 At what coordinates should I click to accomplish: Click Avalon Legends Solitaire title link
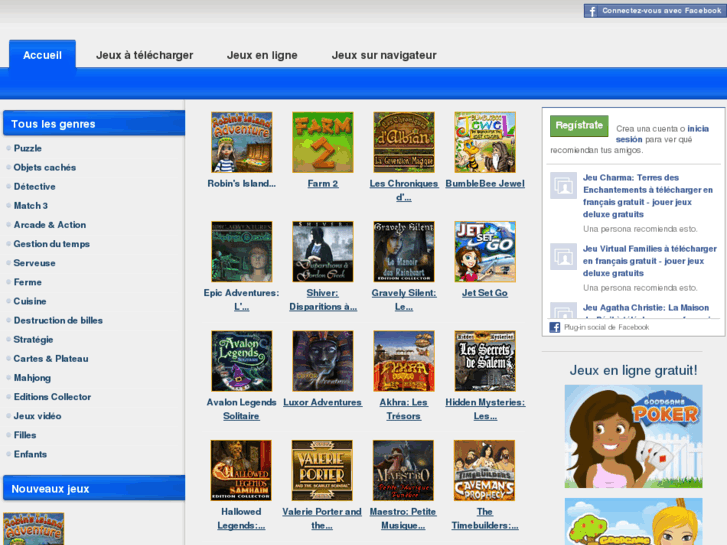[242, 409]
